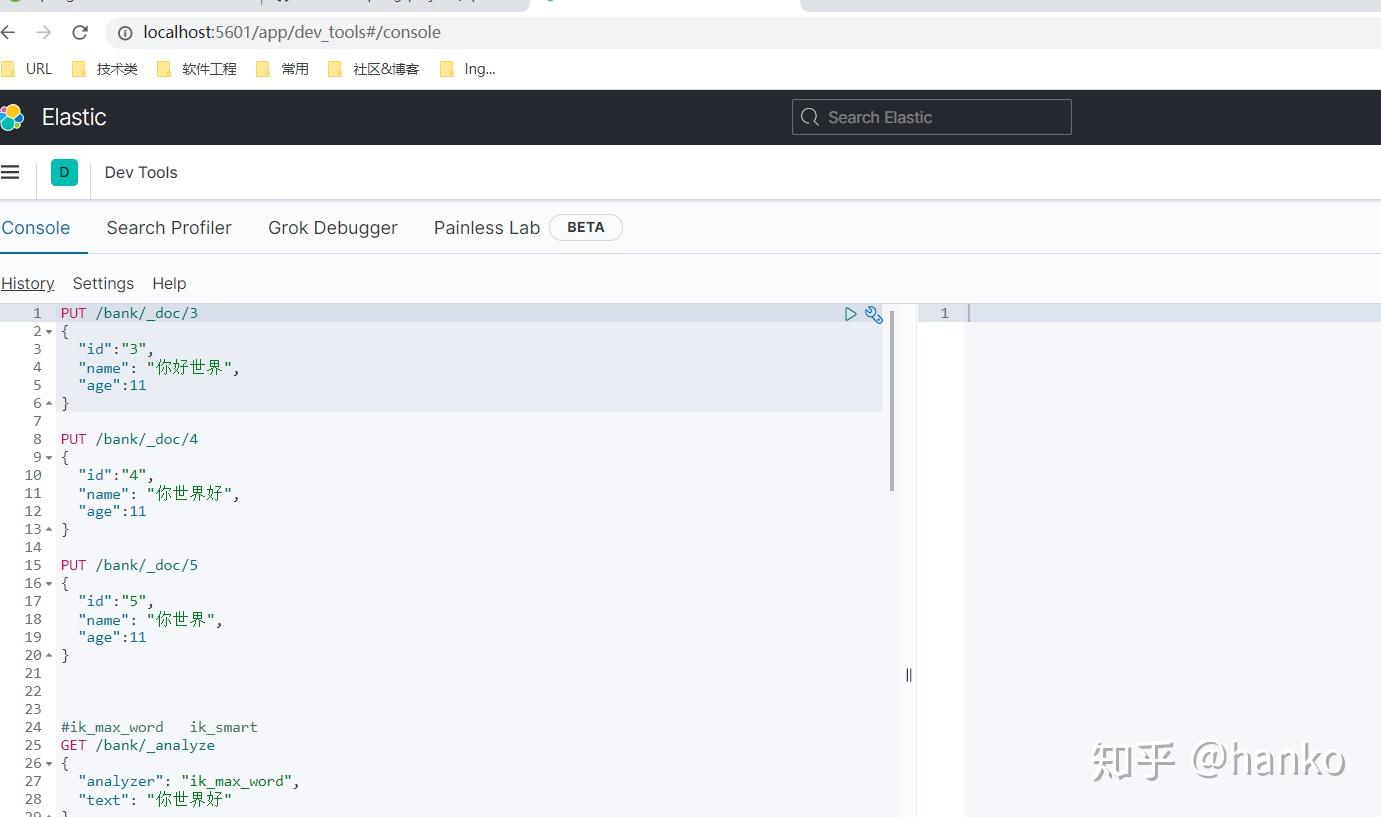
Task: Click the Elastic logo
Action: pyautogui.click(x=13, y=117)
